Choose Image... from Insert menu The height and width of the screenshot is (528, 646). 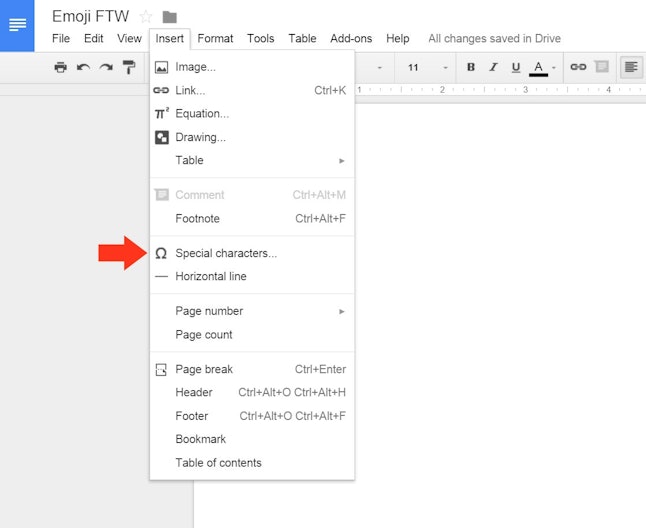point(252,67)
